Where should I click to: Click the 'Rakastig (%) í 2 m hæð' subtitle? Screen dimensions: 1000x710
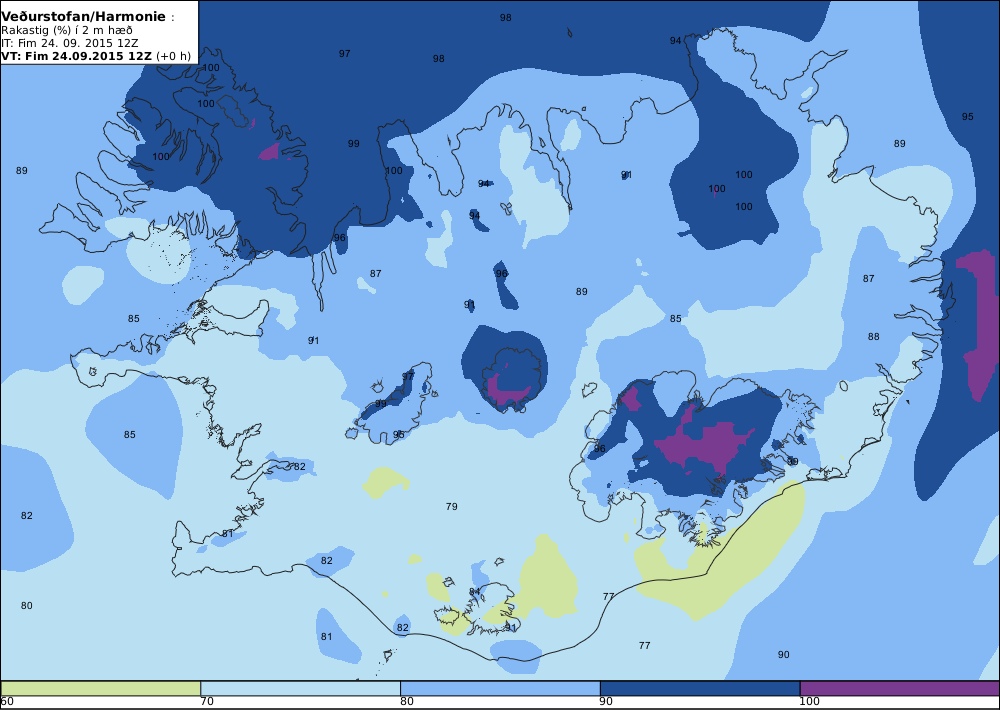(67, 30)
